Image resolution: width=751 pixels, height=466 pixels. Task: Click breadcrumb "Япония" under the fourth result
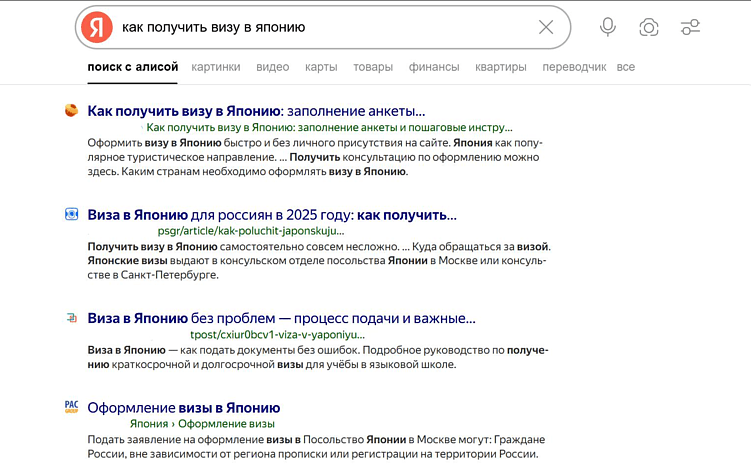pos(149,424)
